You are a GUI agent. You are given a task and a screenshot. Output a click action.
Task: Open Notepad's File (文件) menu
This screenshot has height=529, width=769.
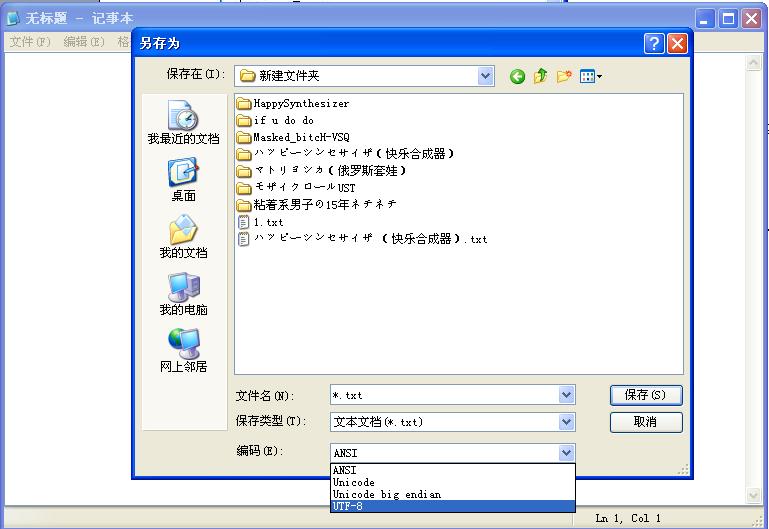30,42
